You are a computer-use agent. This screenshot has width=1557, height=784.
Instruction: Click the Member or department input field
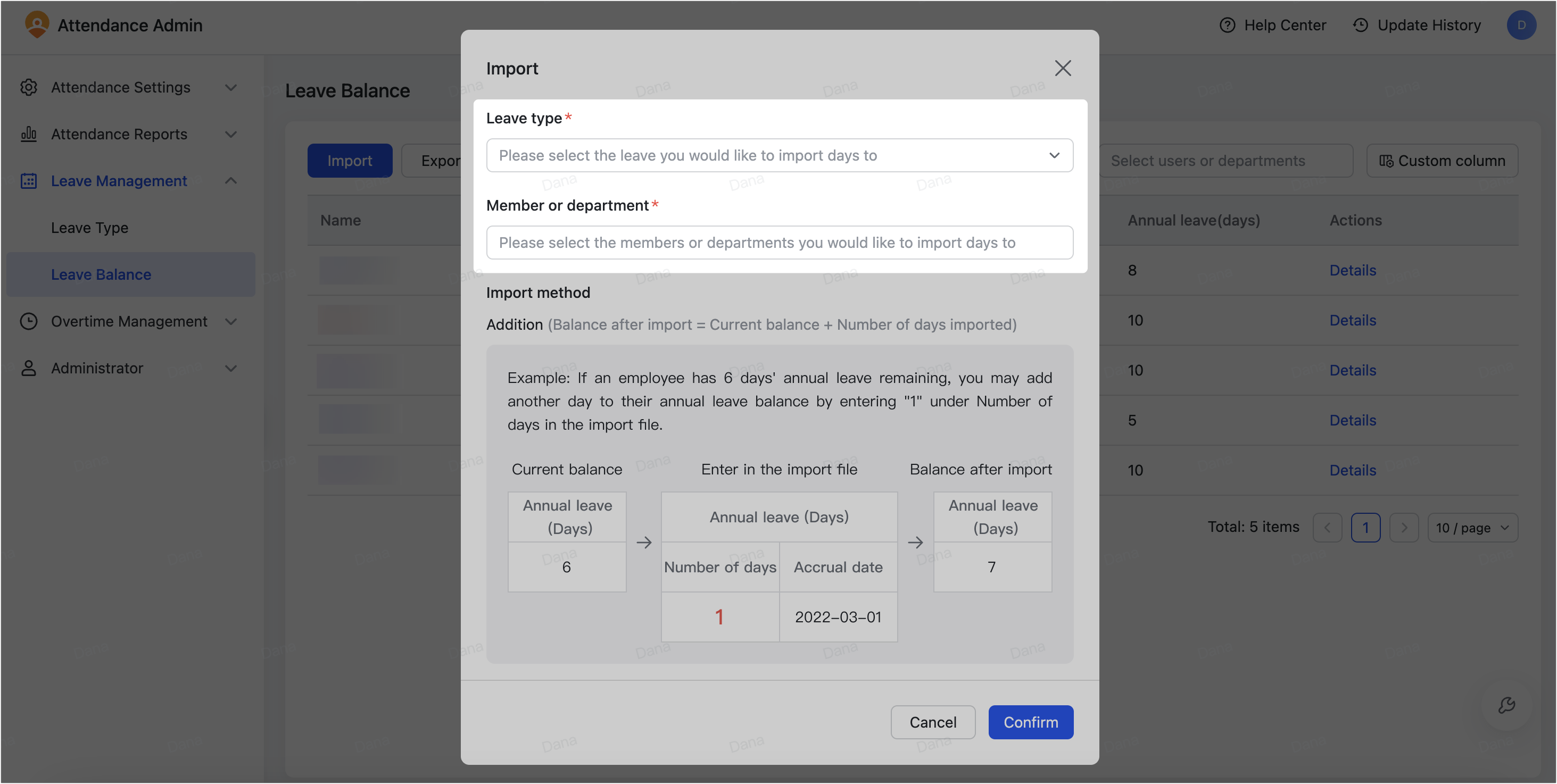pyautogui.click(x=779, y=242)
